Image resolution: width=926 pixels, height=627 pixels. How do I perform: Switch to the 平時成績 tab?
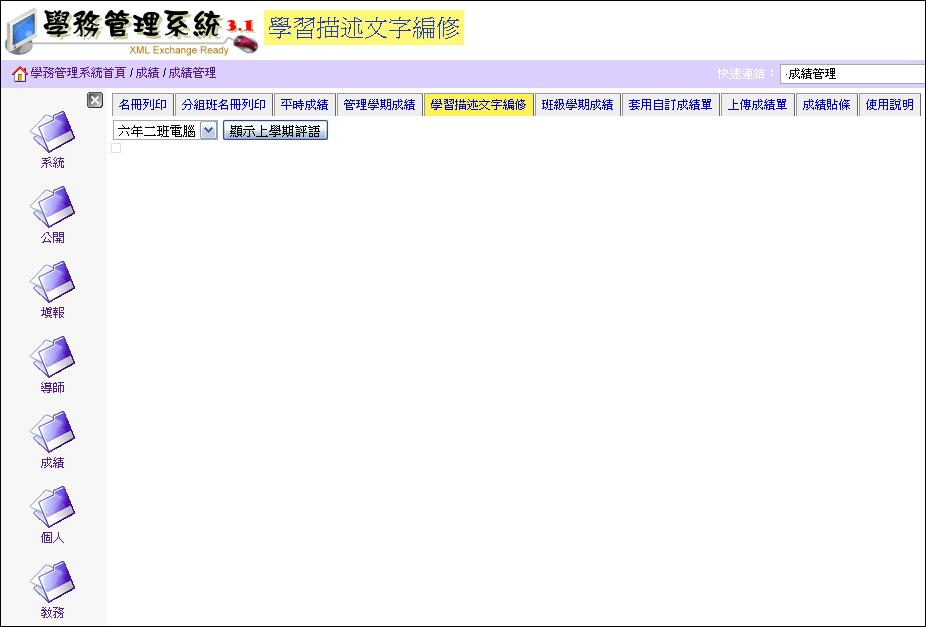[x=304, y=104]
